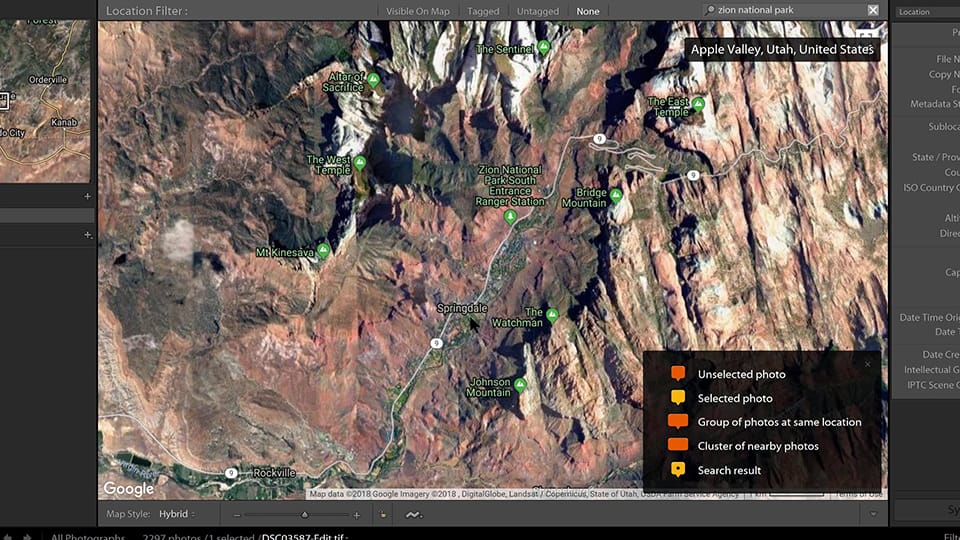The width and height of the screenshot is (960, 540).
Task: Click the Google logo on the map
Action: pyautogui.click(x=129, y=489)
